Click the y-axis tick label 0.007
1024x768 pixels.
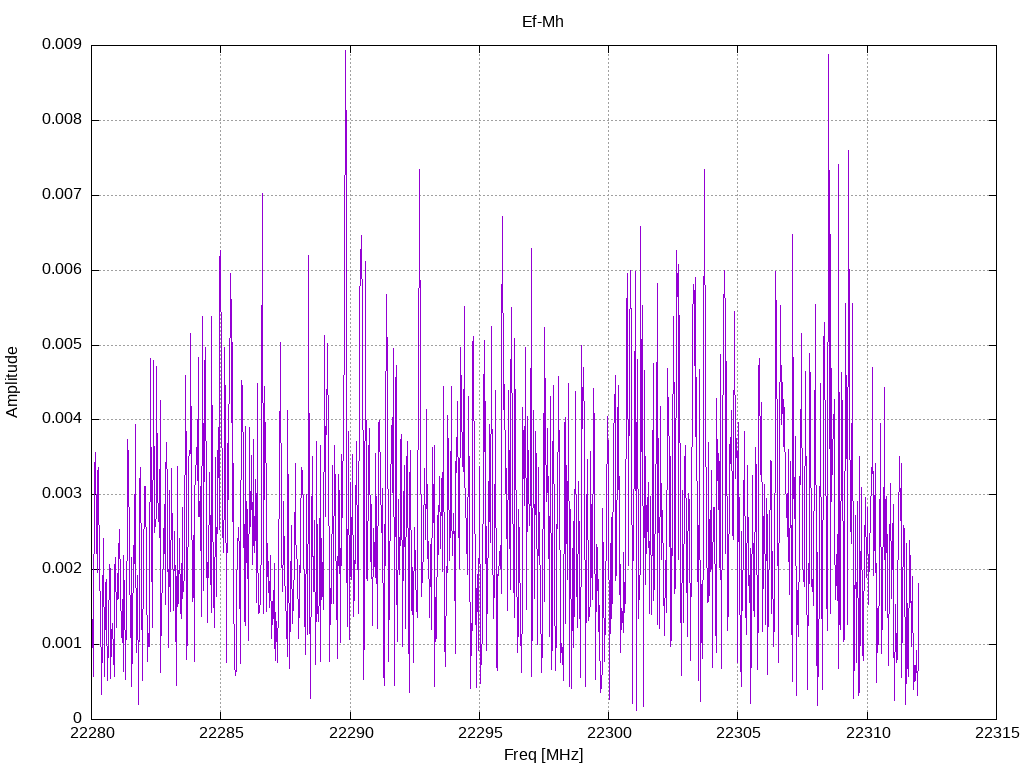click(x=62, y=195)
